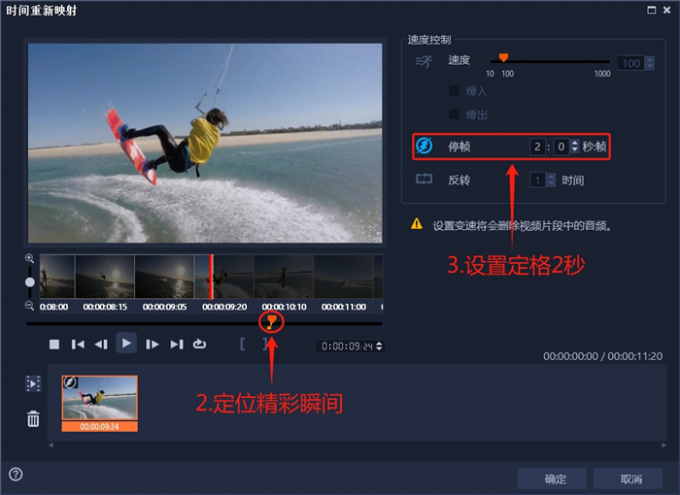Click the timecode spinner arrows

point(379,346)
